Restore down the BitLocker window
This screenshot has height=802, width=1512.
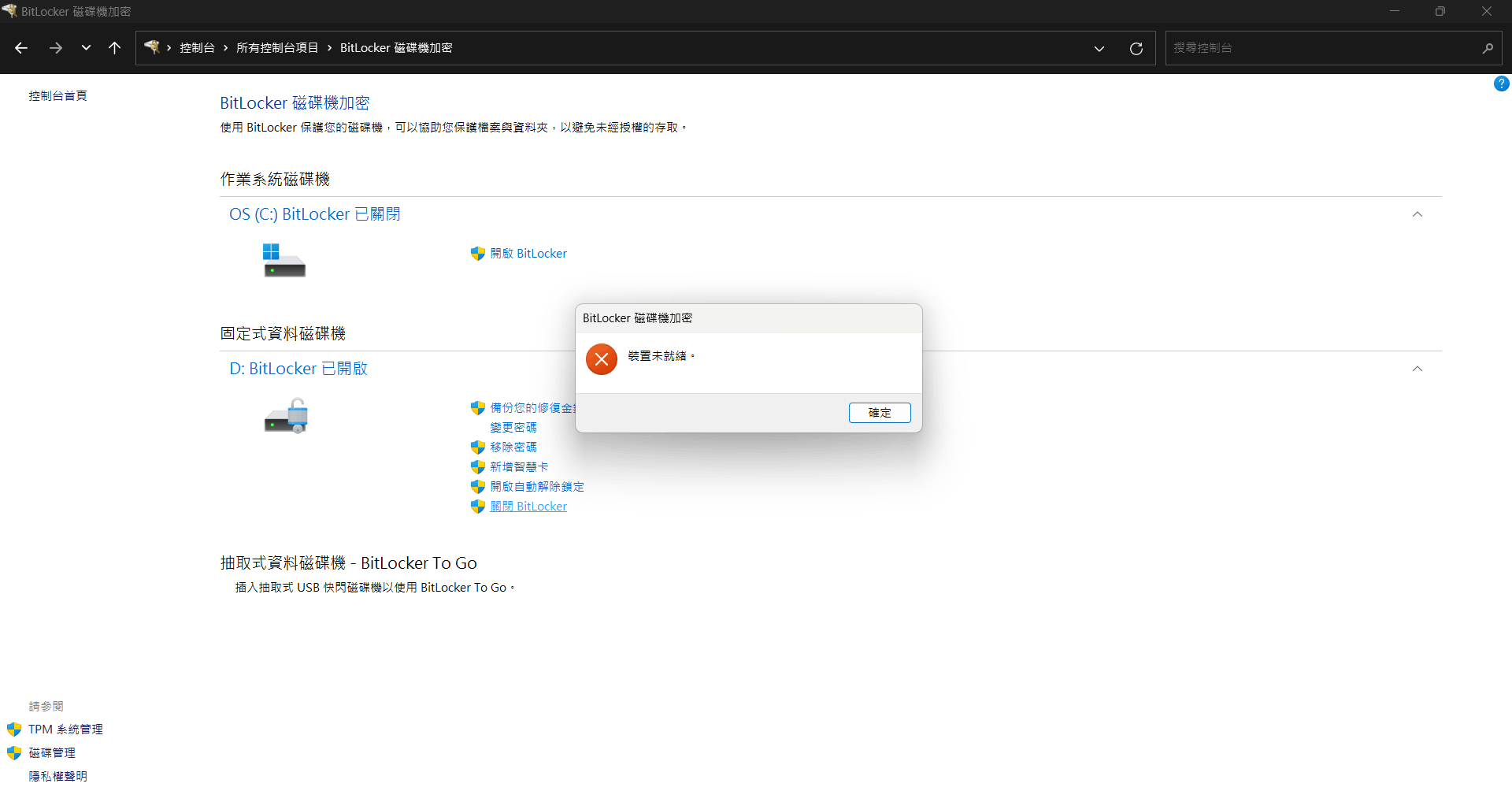[x=1440, y=11]
